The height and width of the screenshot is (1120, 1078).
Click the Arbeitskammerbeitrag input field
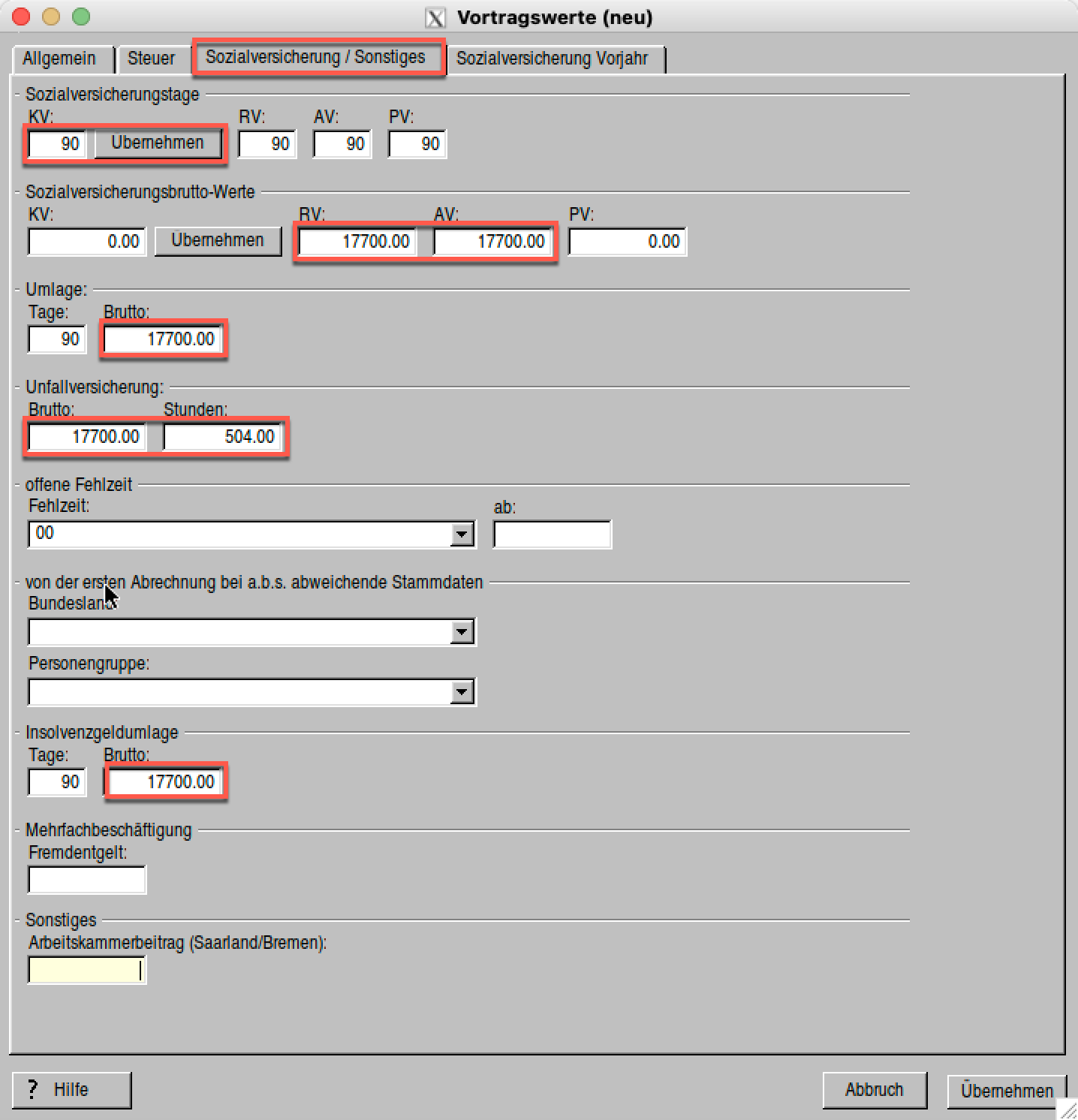[x=86, y=970]
